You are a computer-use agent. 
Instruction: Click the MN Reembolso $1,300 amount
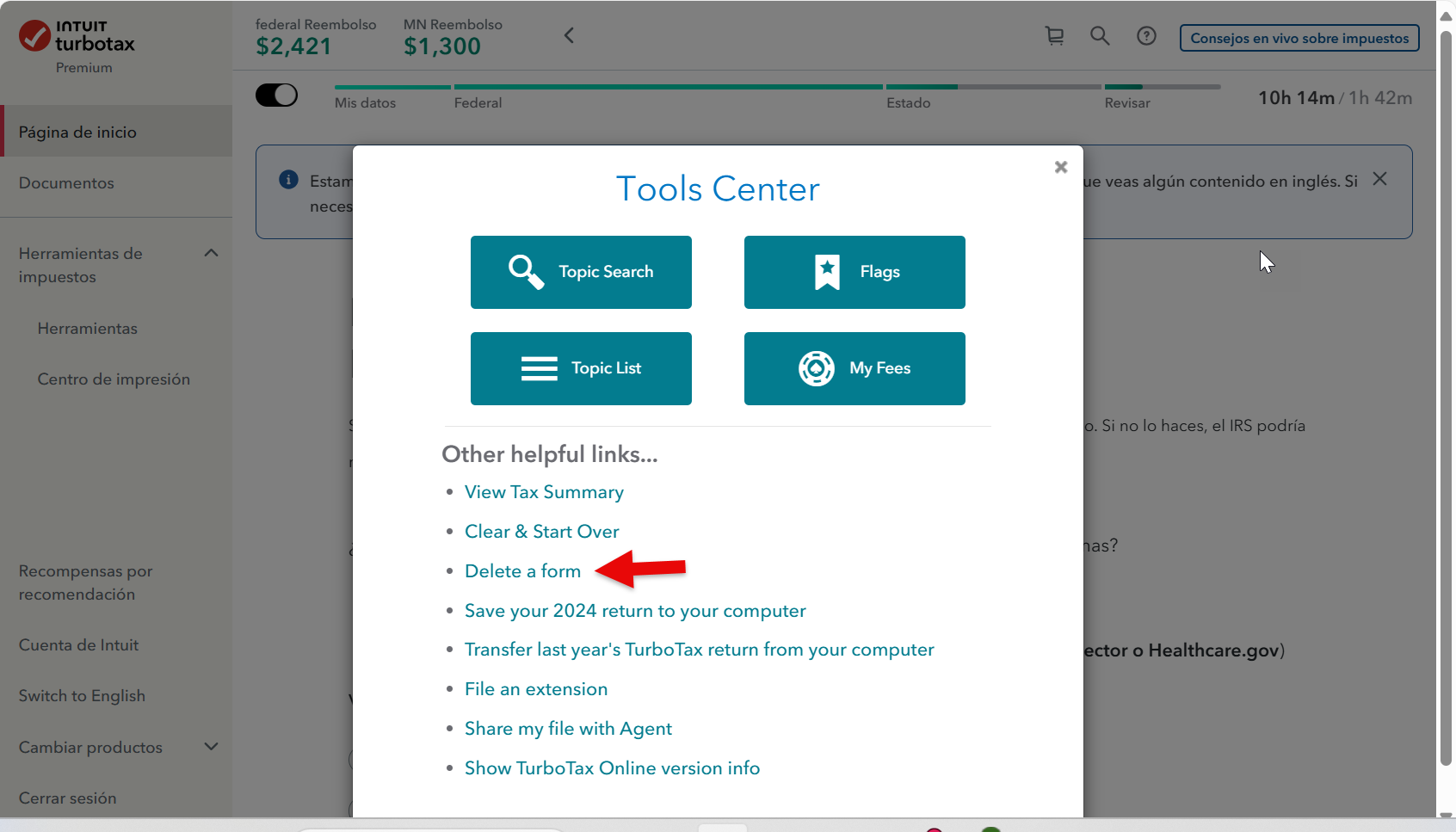click(442, 46)
